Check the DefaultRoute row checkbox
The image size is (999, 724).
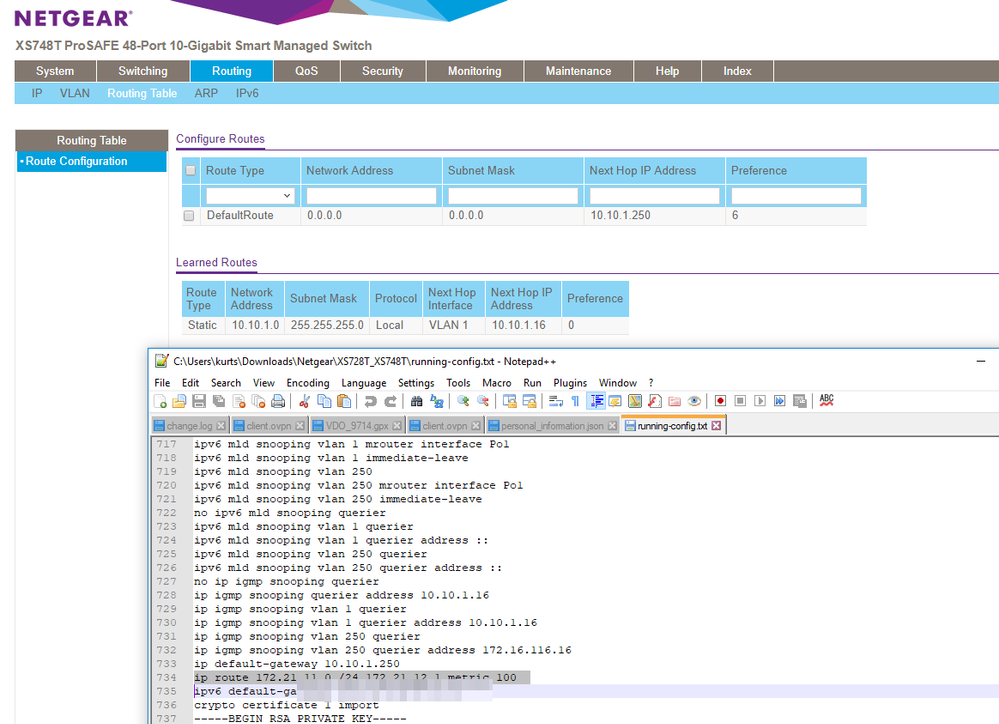point(189,215)
